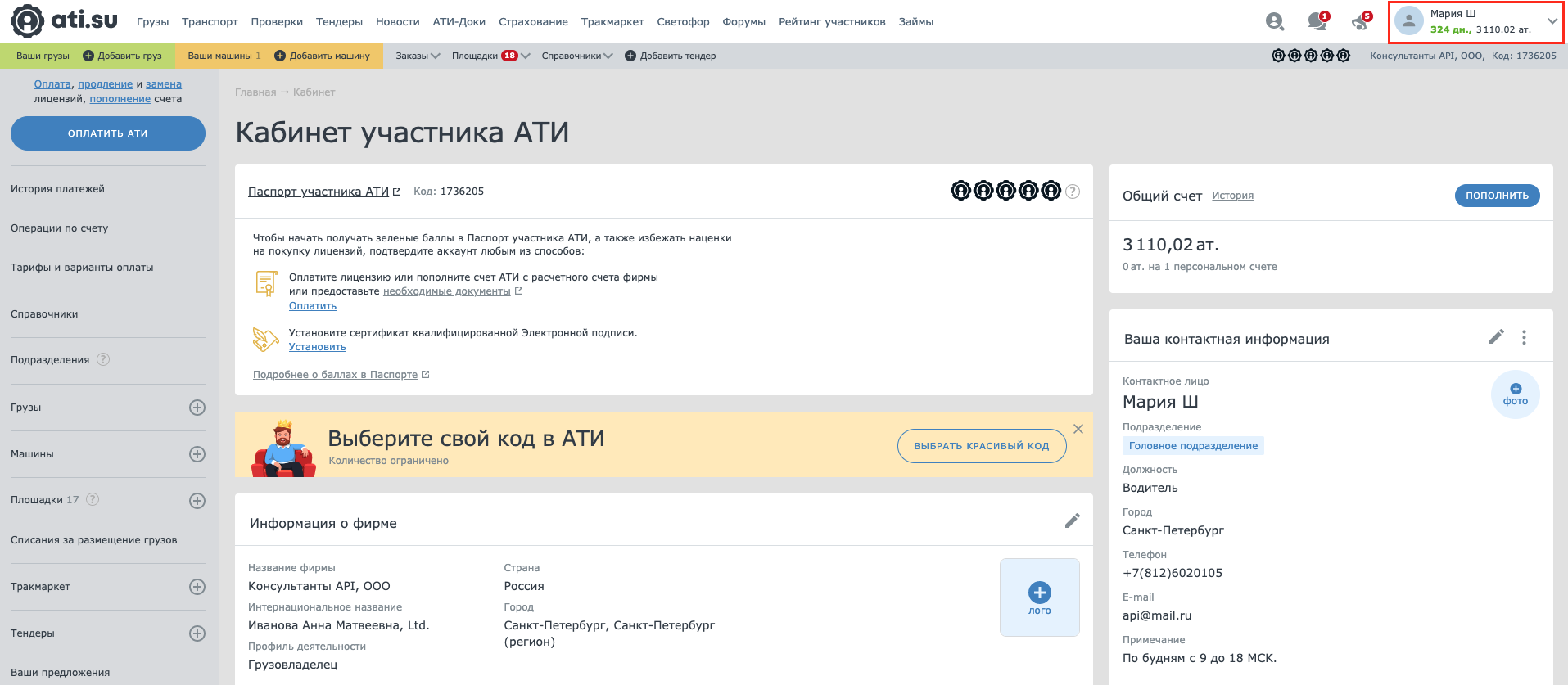Viewport: 1568px width, 685px height.
Task: Click ВЫБРАТЬ КРАСИВЫЙ КОД button
Action: (982, 446)
